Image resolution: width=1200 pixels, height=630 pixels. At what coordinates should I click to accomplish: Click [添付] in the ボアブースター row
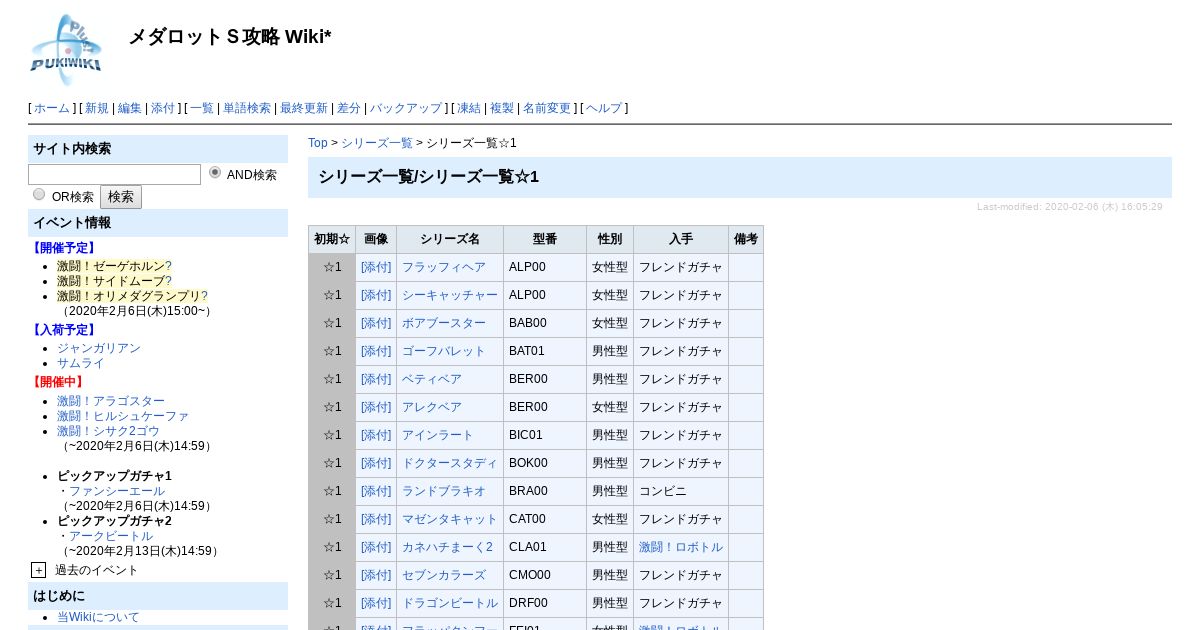pos(376,323)
